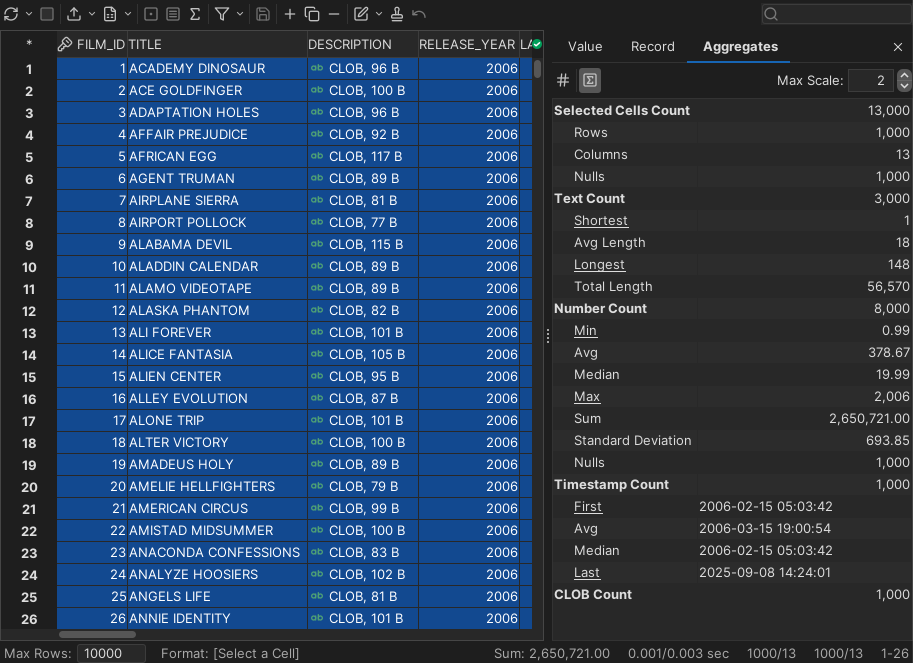Click the First timestamp link

[587, 506]
